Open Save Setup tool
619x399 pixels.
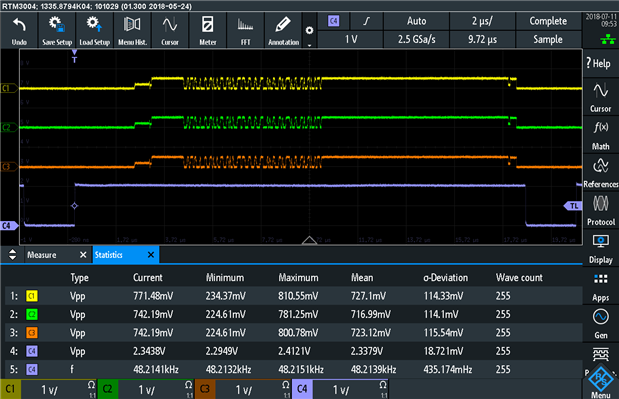(x=57, y=30)
